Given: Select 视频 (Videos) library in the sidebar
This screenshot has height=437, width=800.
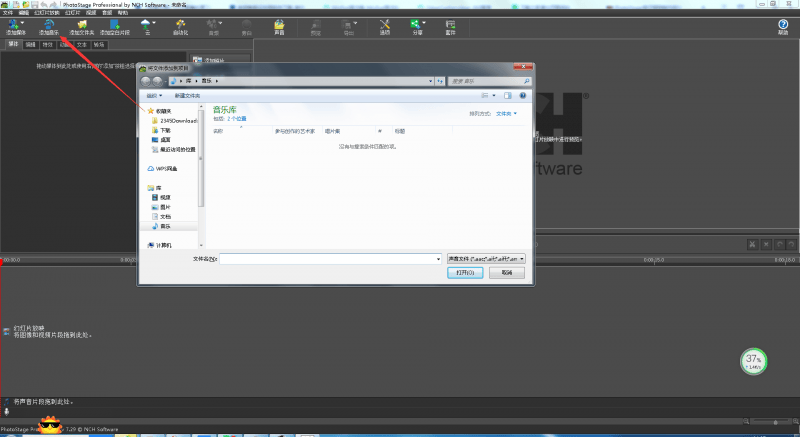Looking at the screenshot, I should coord(165,197).
